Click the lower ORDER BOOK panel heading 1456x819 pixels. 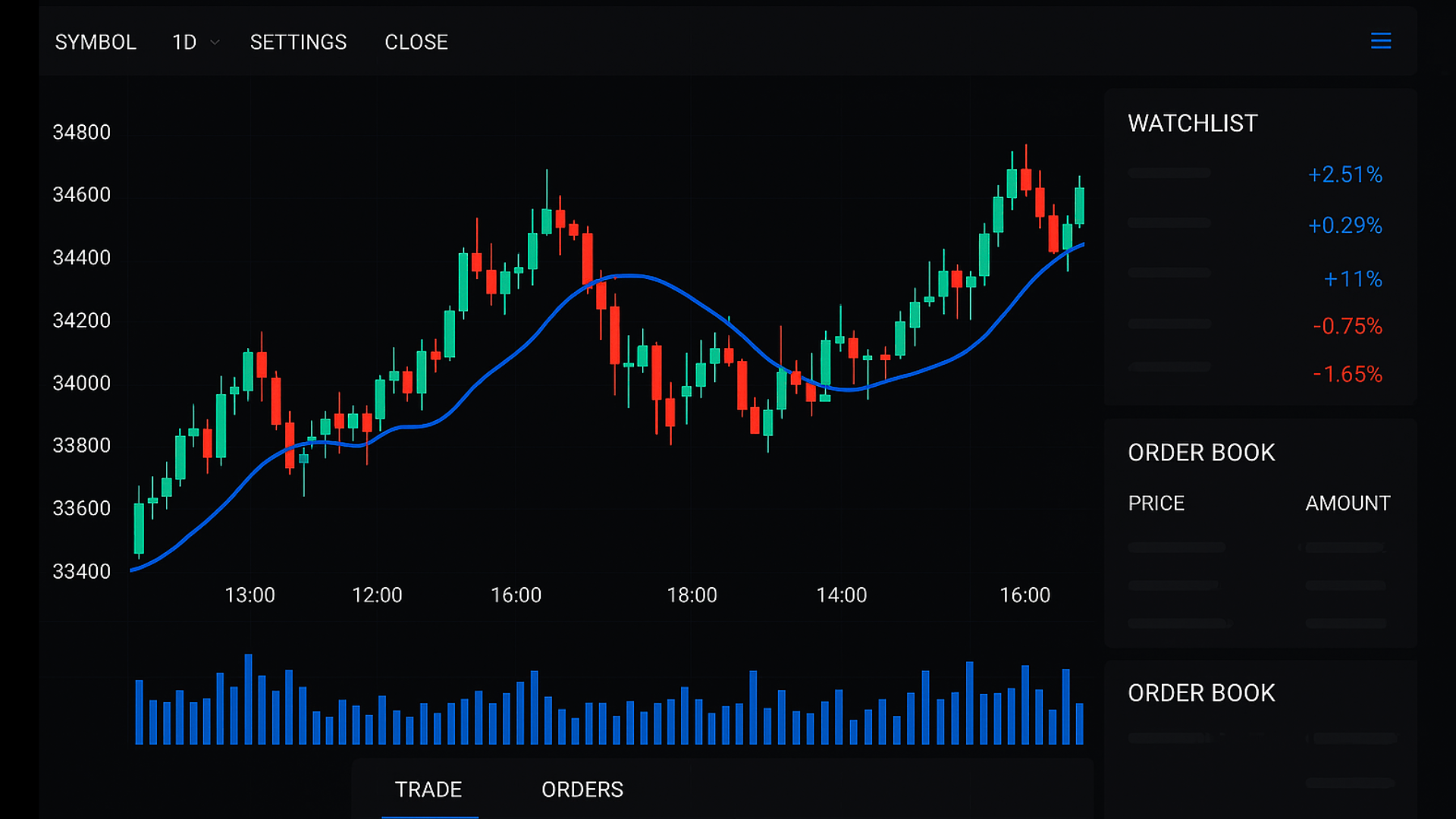pyautogui.click(x=1201, y=692)
